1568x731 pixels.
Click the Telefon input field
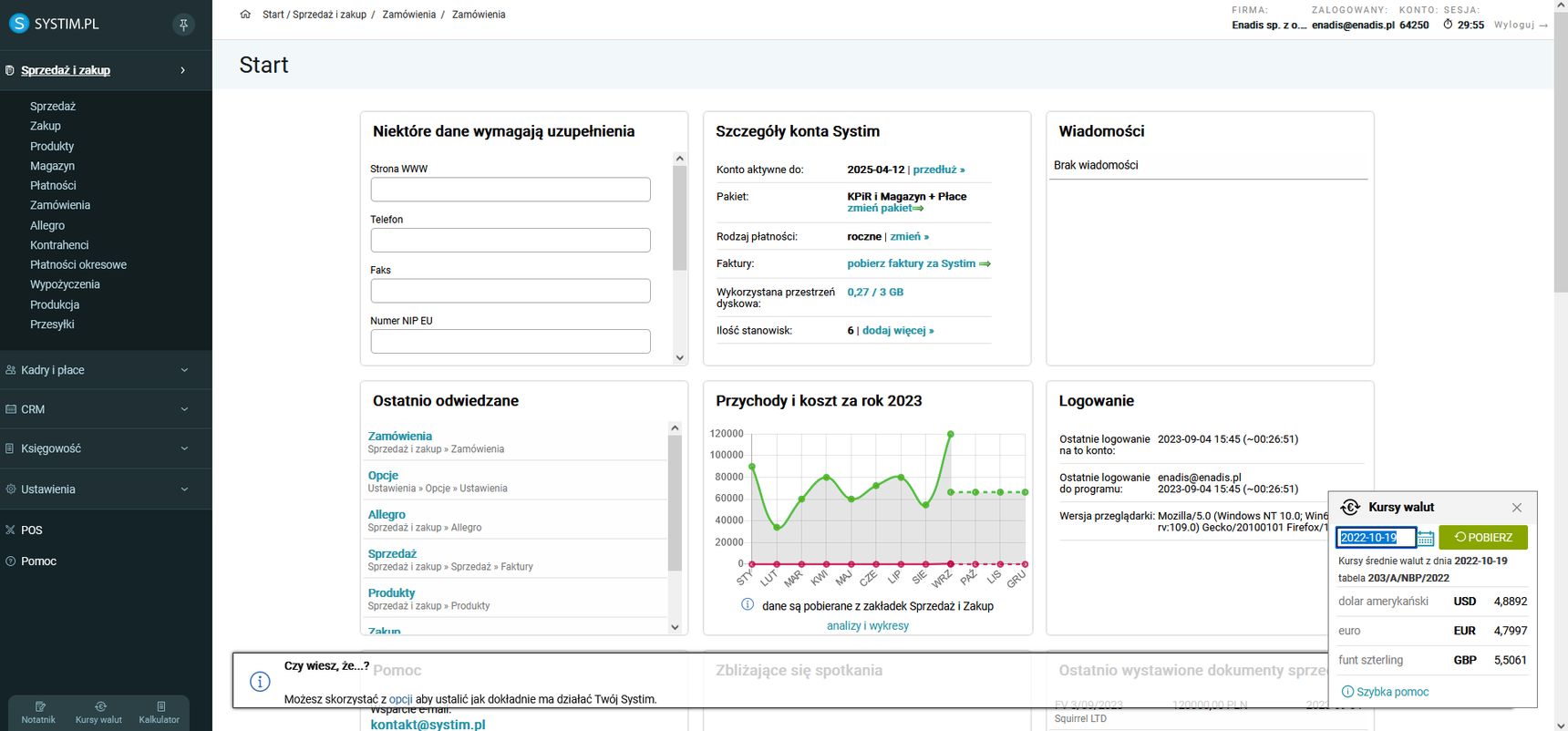pos(511,240)
